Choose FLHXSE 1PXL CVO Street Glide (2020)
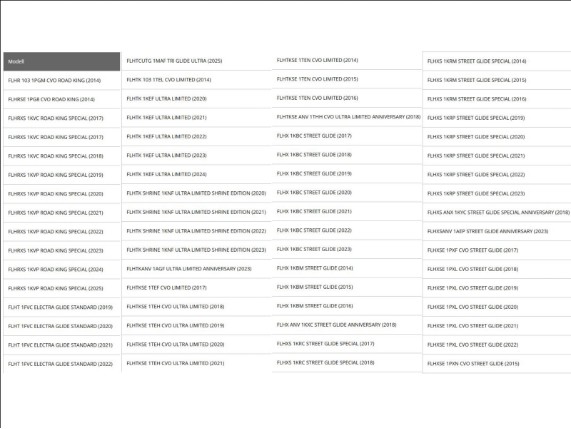Screen dimensions: 571x429 473,308
